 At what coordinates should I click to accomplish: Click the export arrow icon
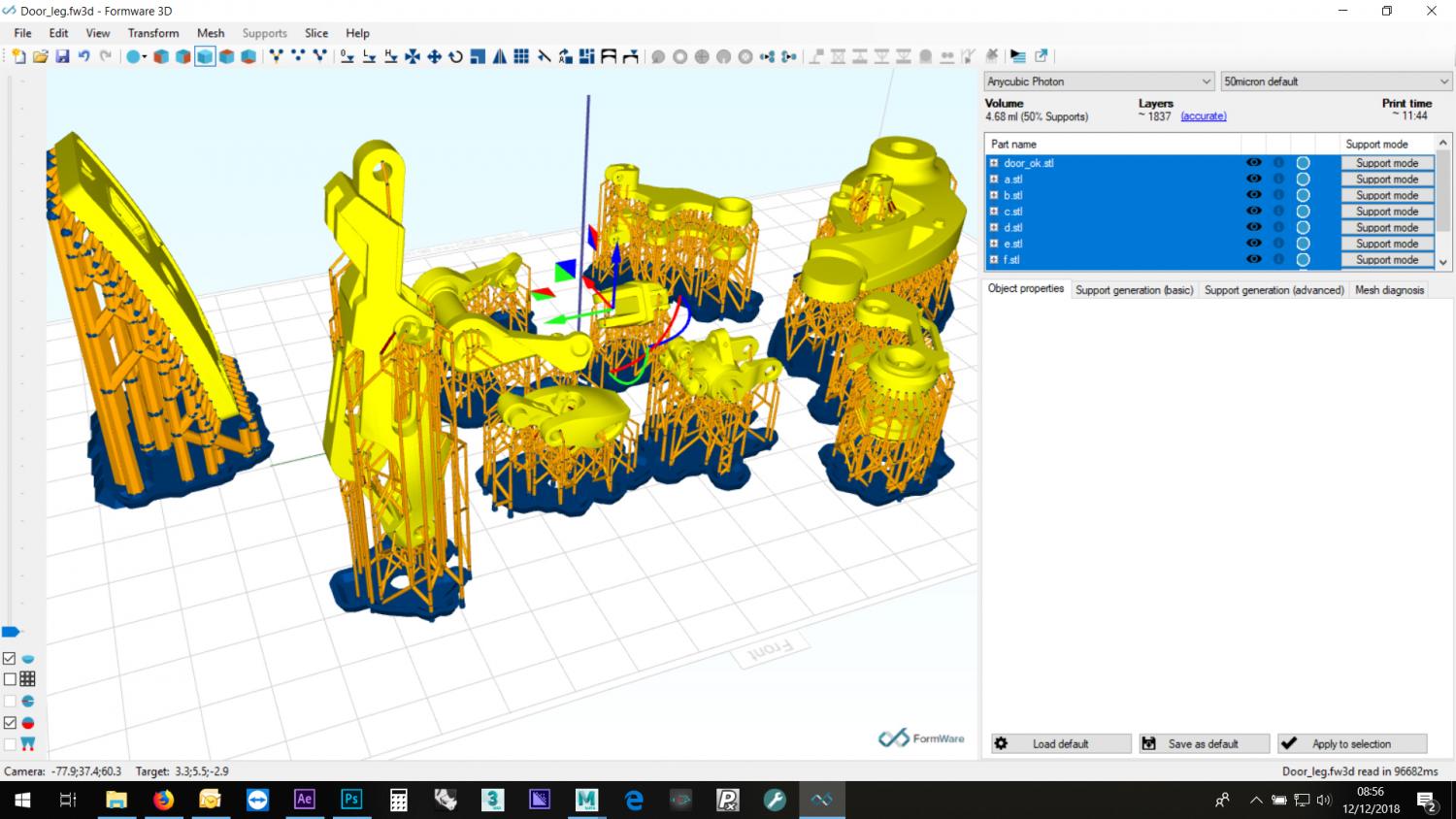(1042, 56)
